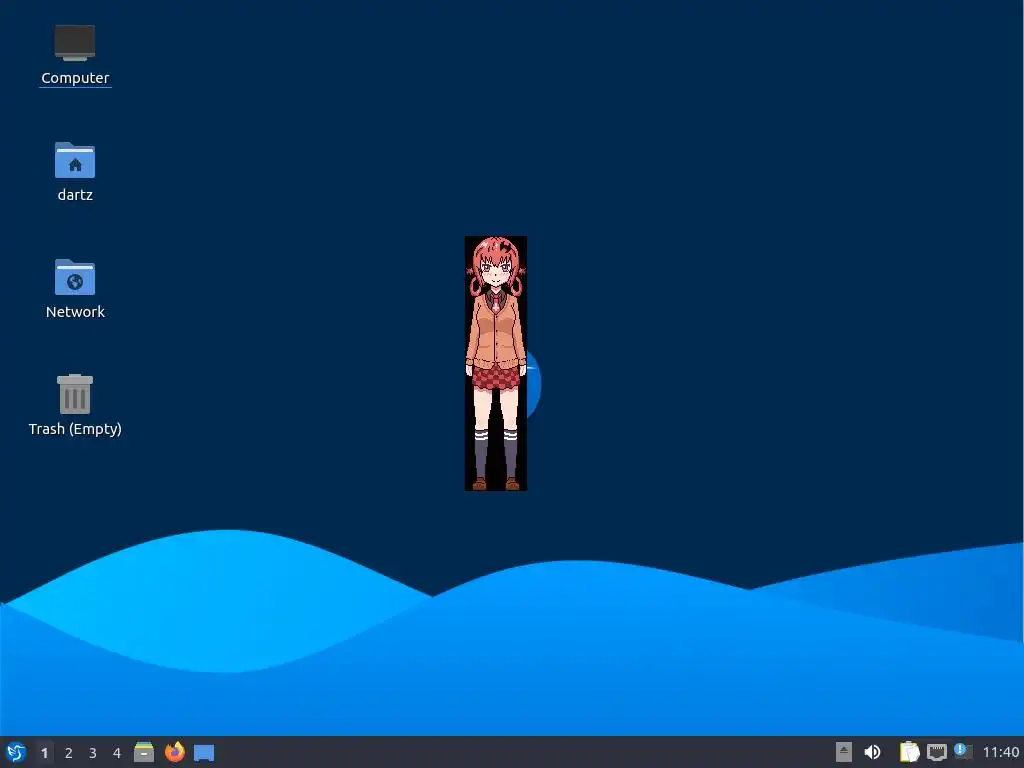Image resolution: width=1024 pixels, height=768 pixels.
Task: Open the volume control speaker icon
Action: pyautogui.click(x=872, y=752)
